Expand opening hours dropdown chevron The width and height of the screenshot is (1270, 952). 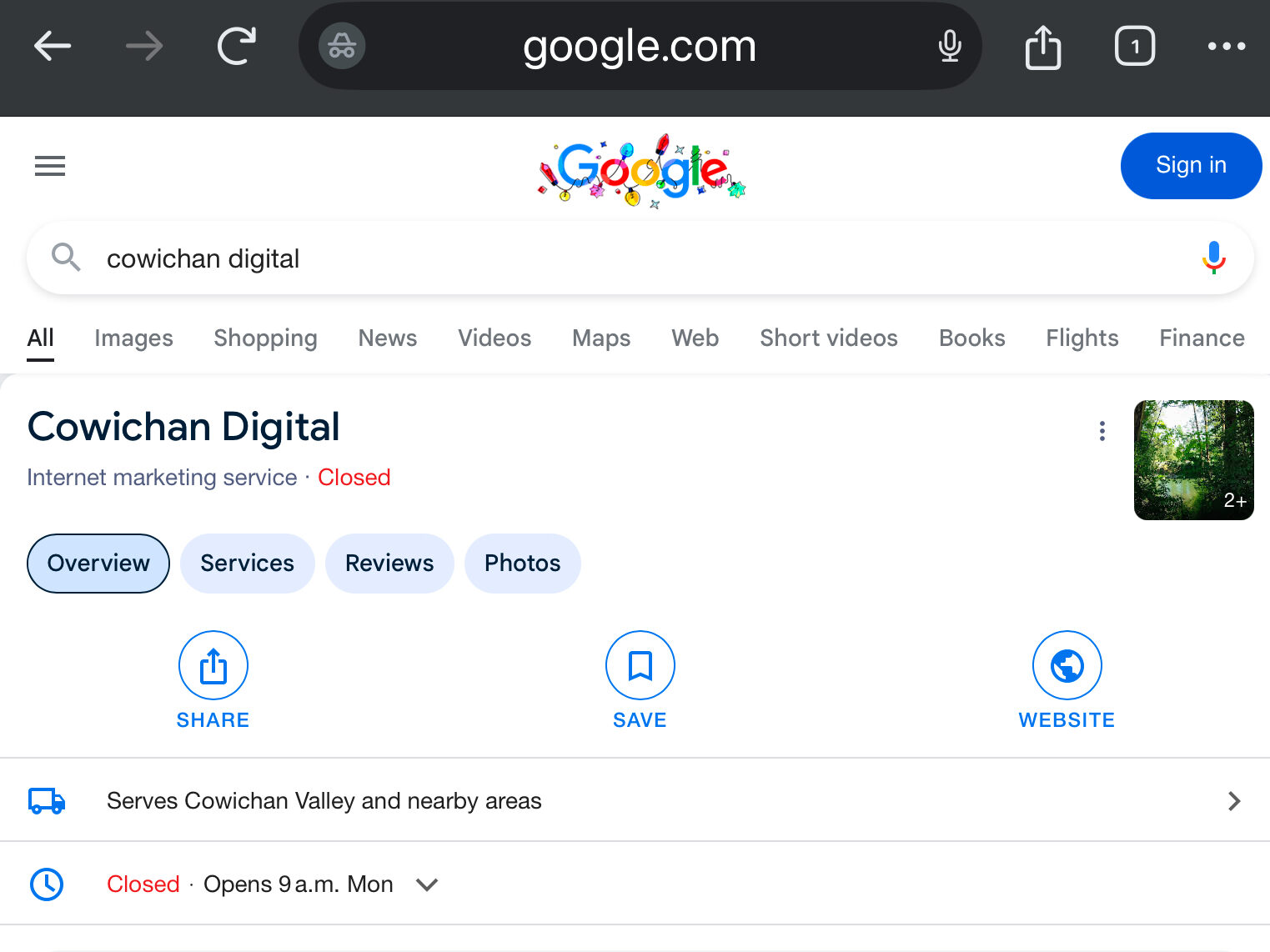pos(427,884)
